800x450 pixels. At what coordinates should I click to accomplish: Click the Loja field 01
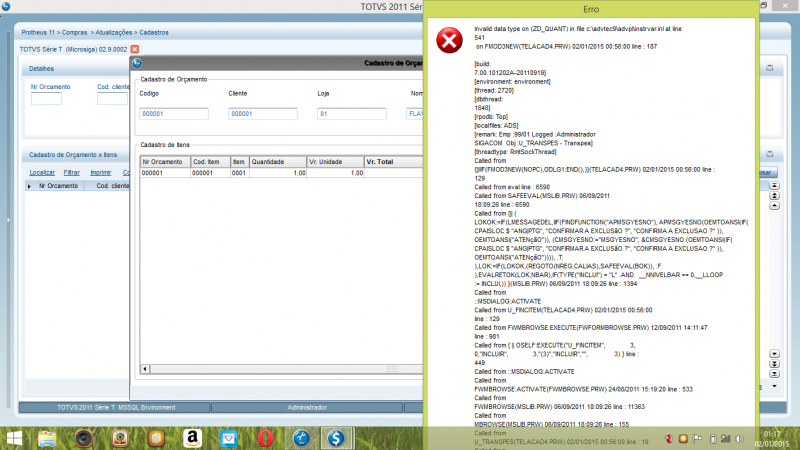352,114
